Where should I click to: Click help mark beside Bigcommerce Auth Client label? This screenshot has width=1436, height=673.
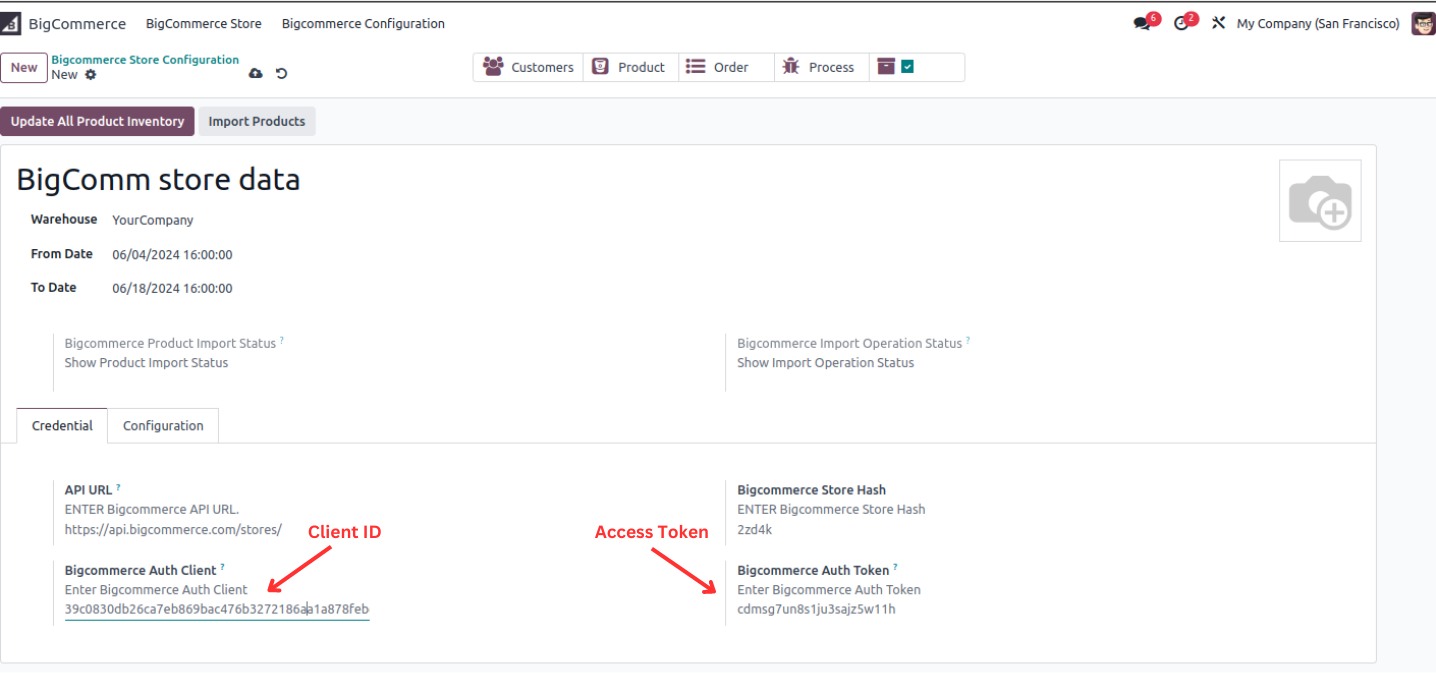[222, 567]
